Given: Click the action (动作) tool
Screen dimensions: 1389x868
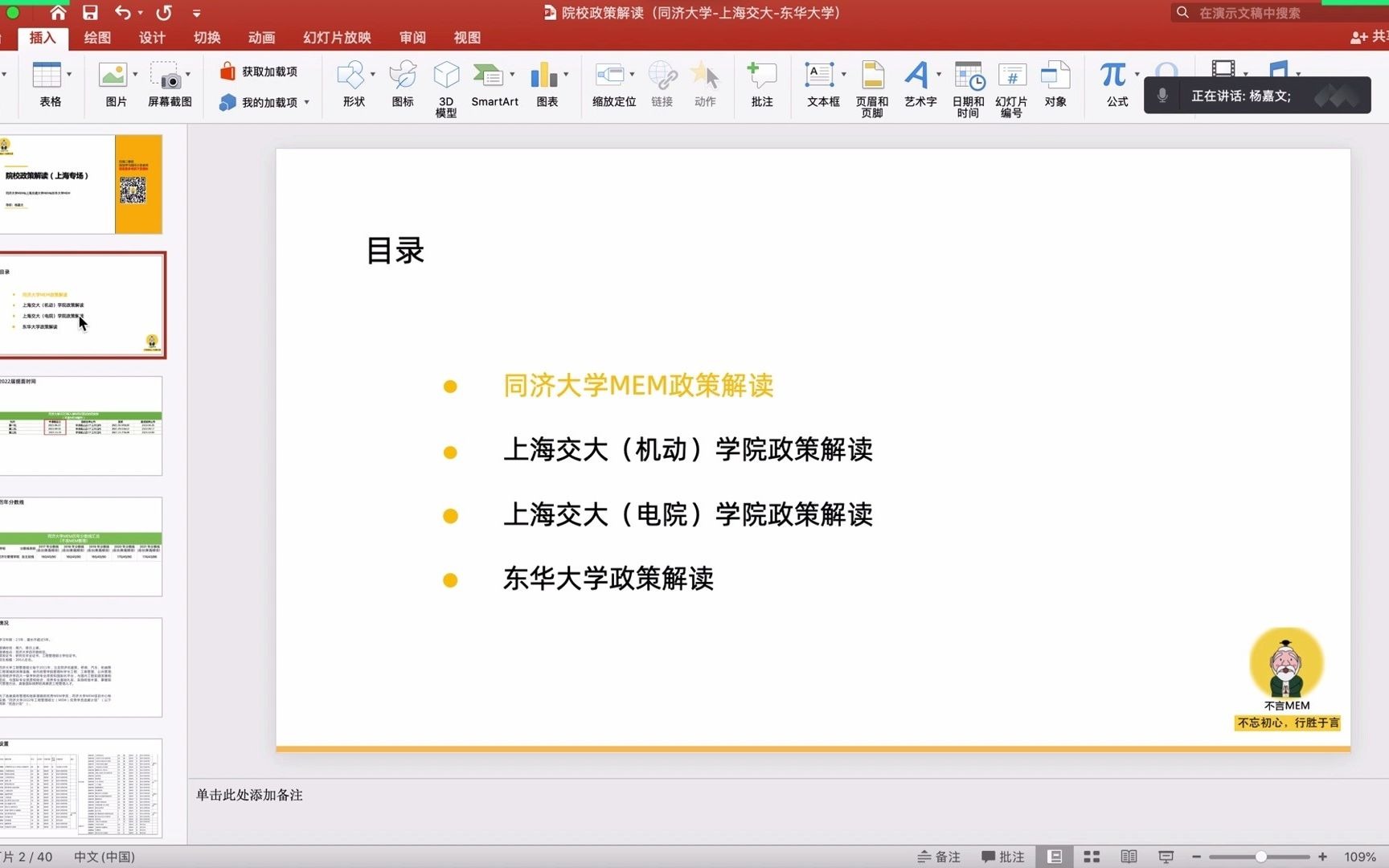Looking at the screenshot, I should (705, 84).
